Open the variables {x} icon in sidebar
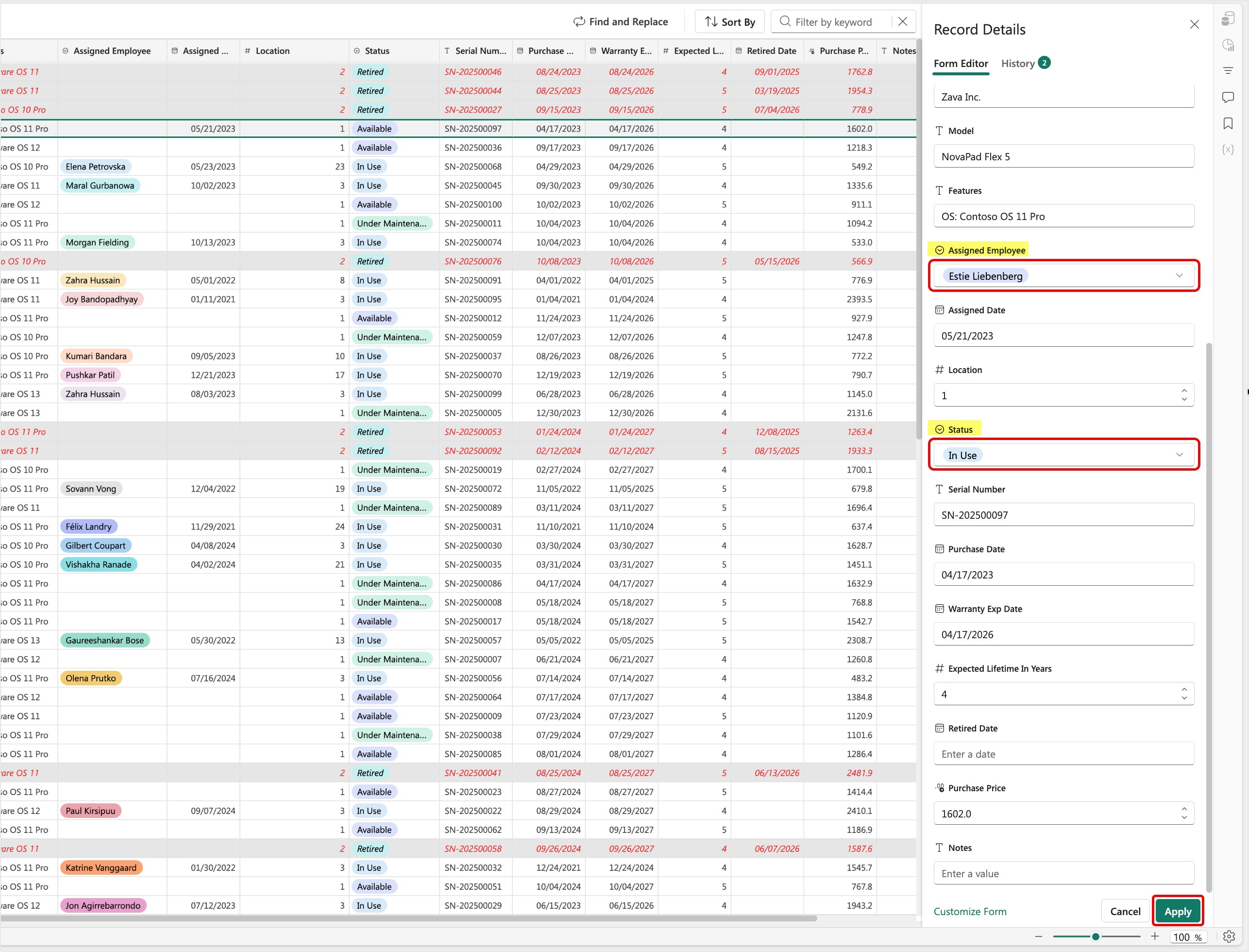Screen dimensions: 1249x952 1228,150
